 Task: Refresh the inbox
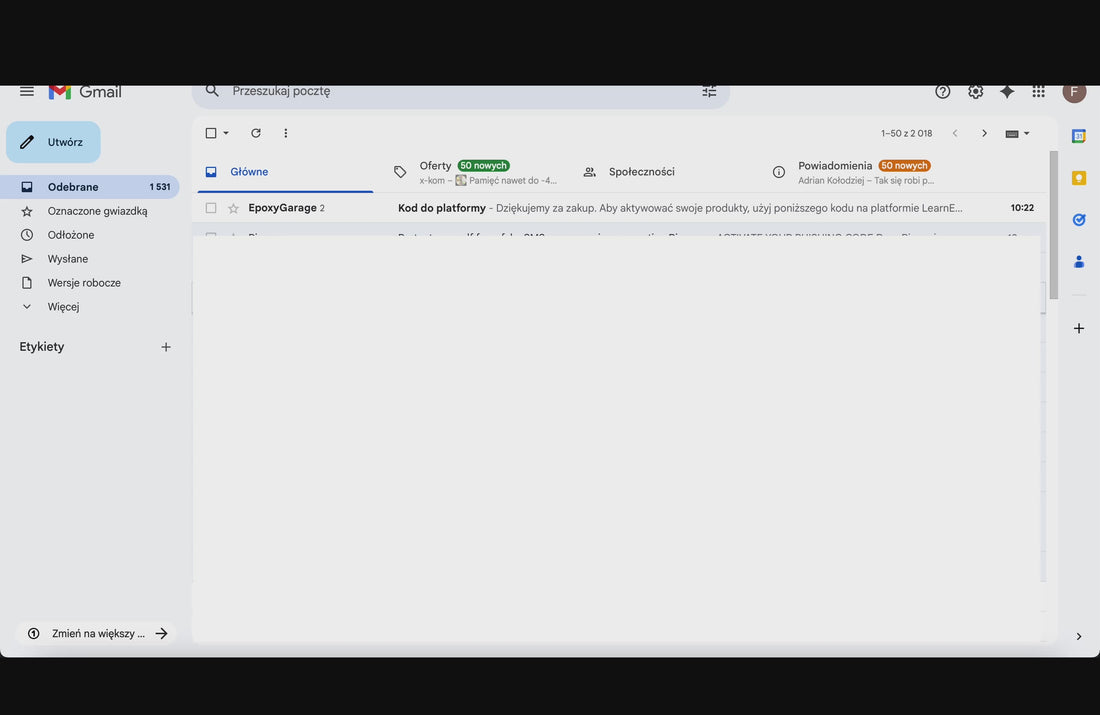[256, 133]
